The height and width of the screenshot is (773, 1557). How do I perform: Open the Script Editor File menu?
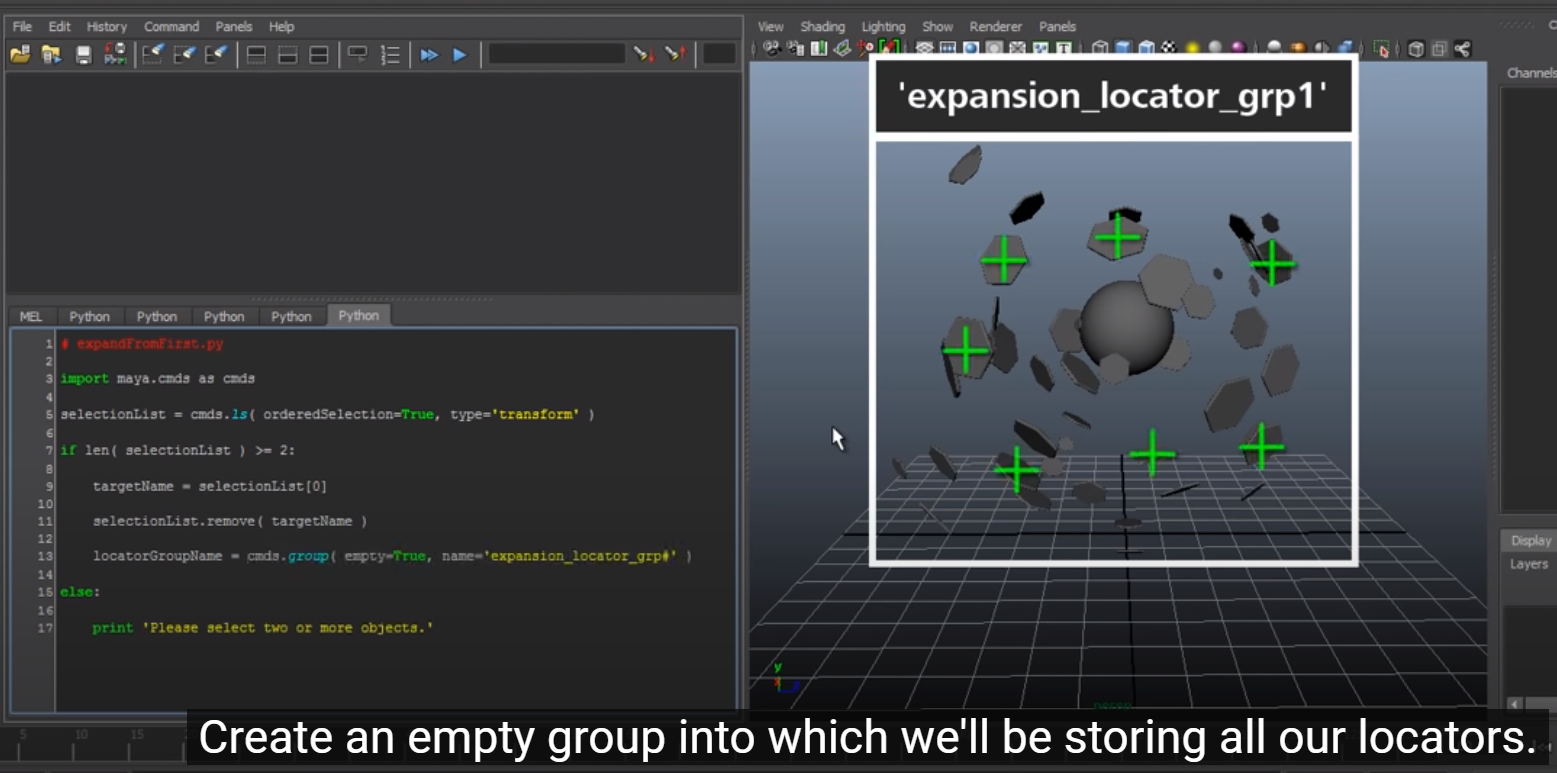click(x=22, y=27)
